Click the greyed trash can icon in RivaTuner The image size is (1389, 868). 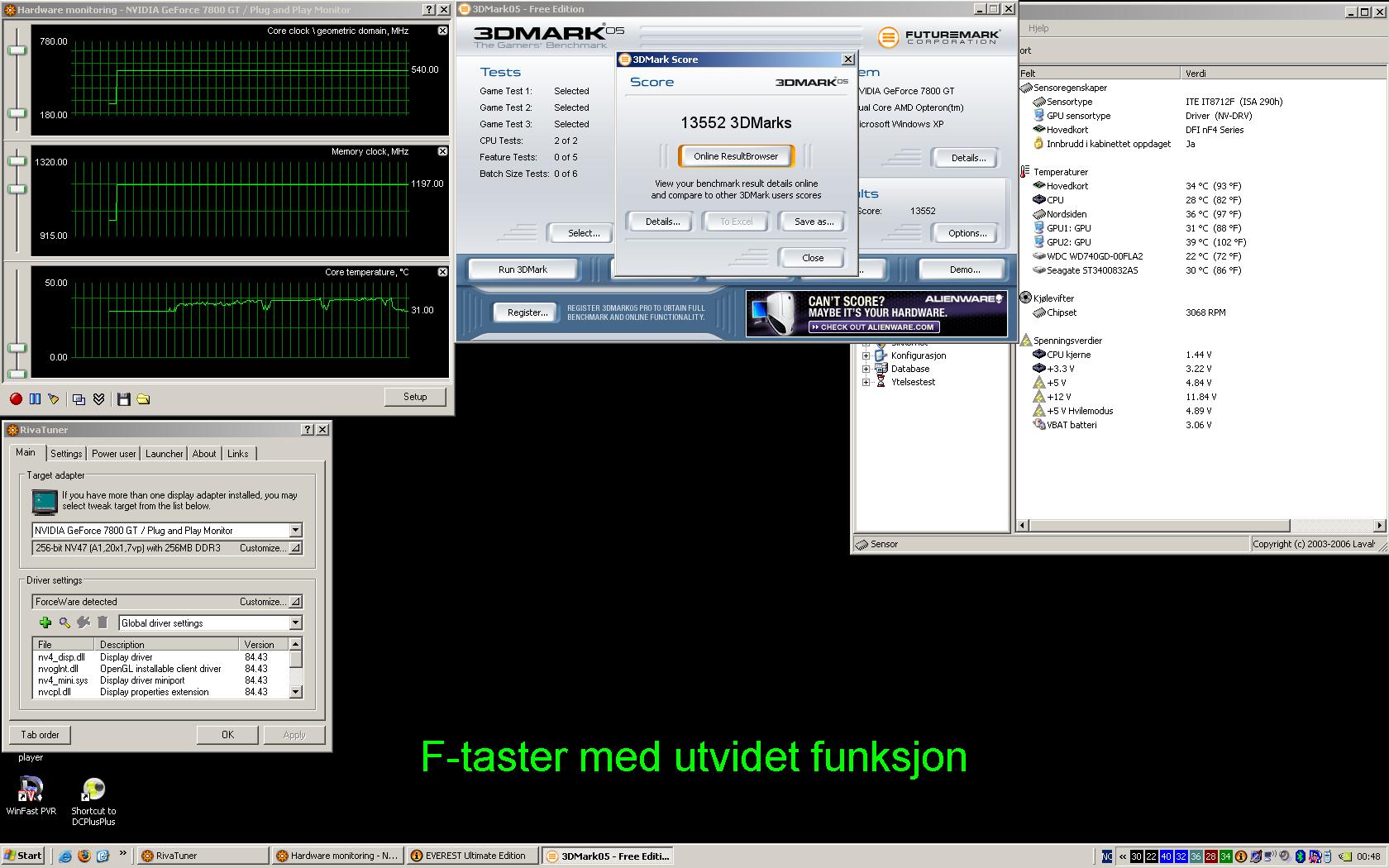click(103, 622)
